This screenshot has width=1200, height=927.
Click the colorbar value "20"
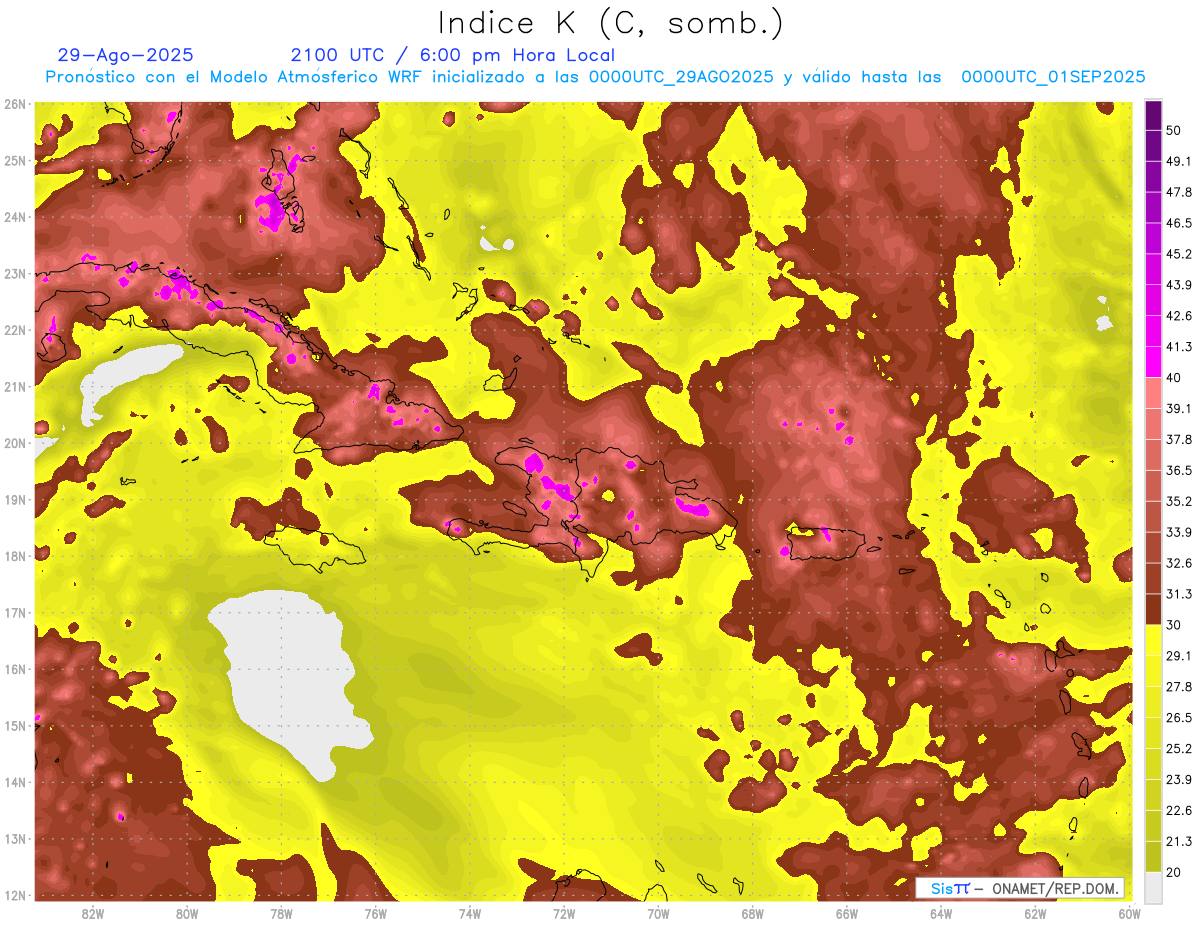[x=1174, y=873]
